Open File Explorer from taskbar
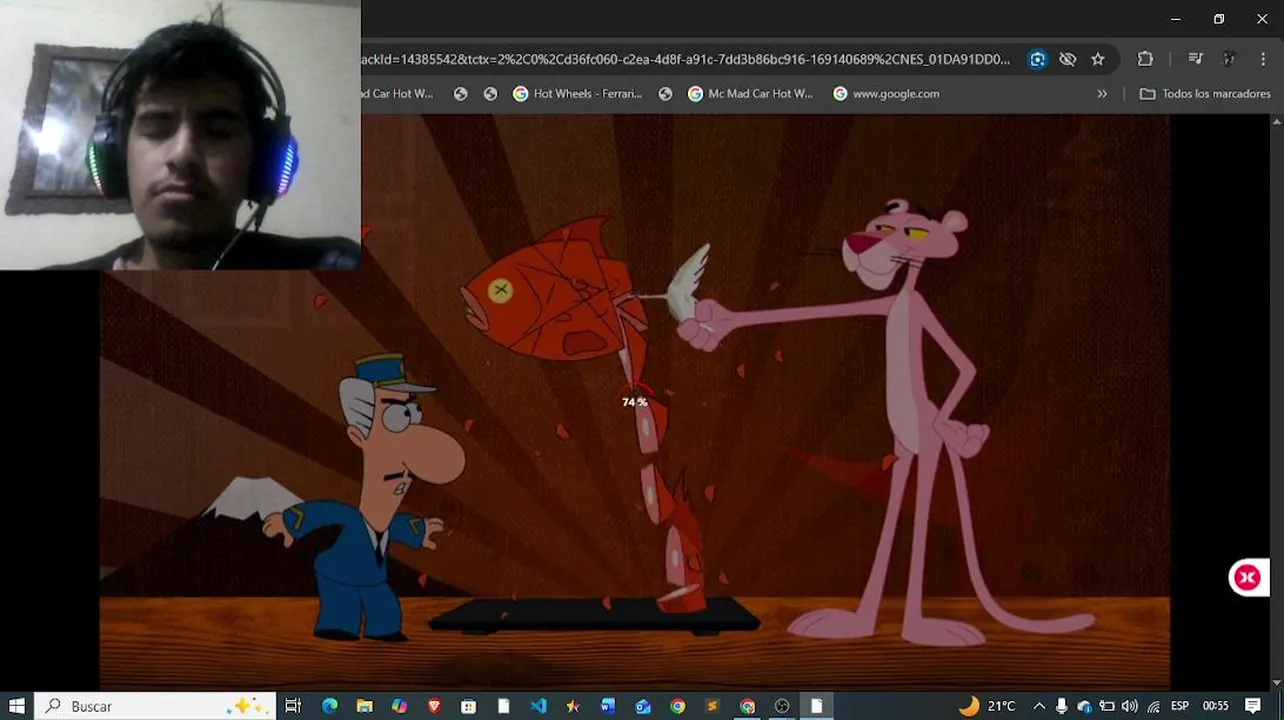The height and width of the screenshot is (720, 1284). [x=364, y=706]
